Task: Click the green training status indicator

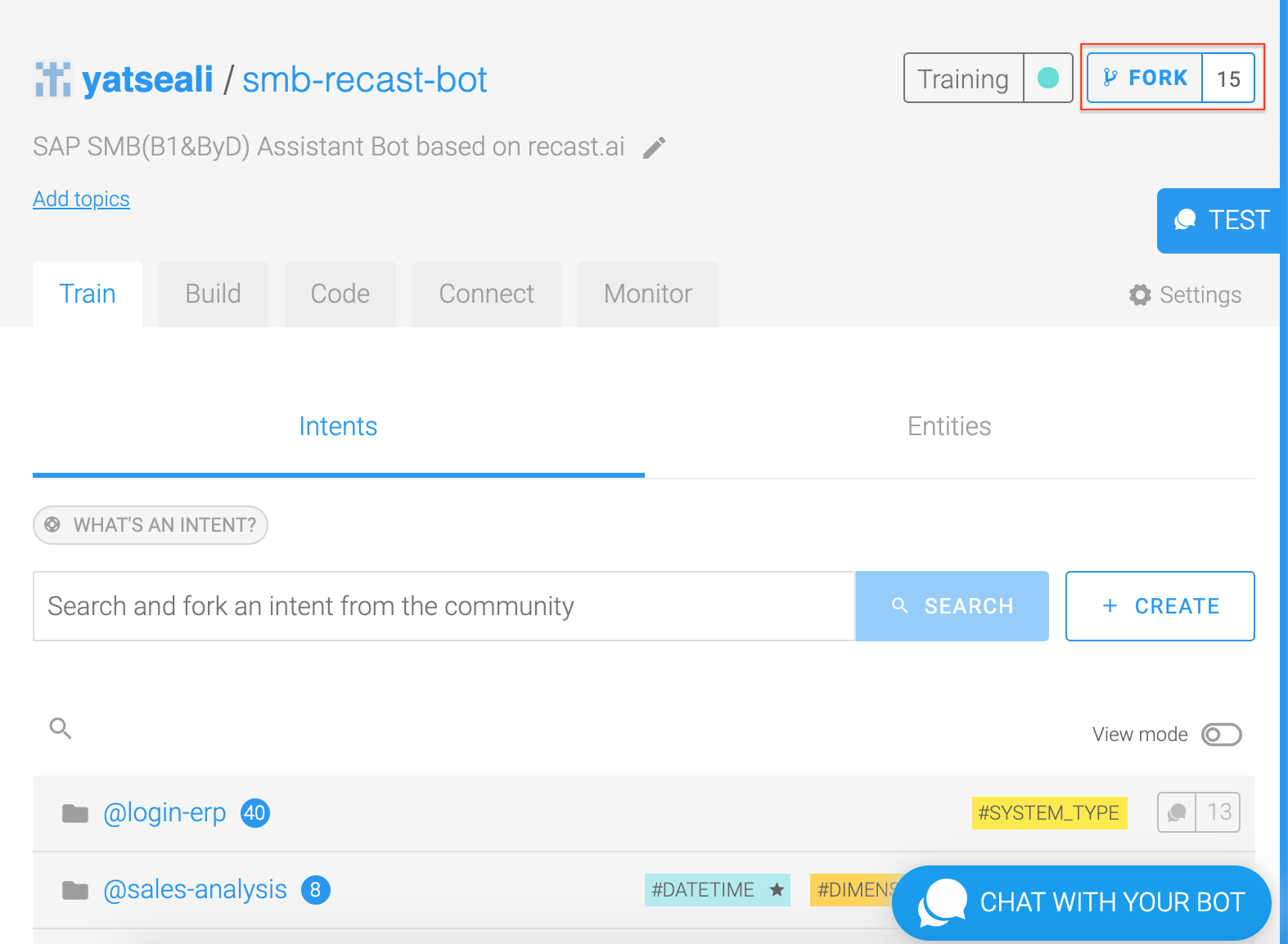Action: pyautogui.click(x=1048, y=78)
